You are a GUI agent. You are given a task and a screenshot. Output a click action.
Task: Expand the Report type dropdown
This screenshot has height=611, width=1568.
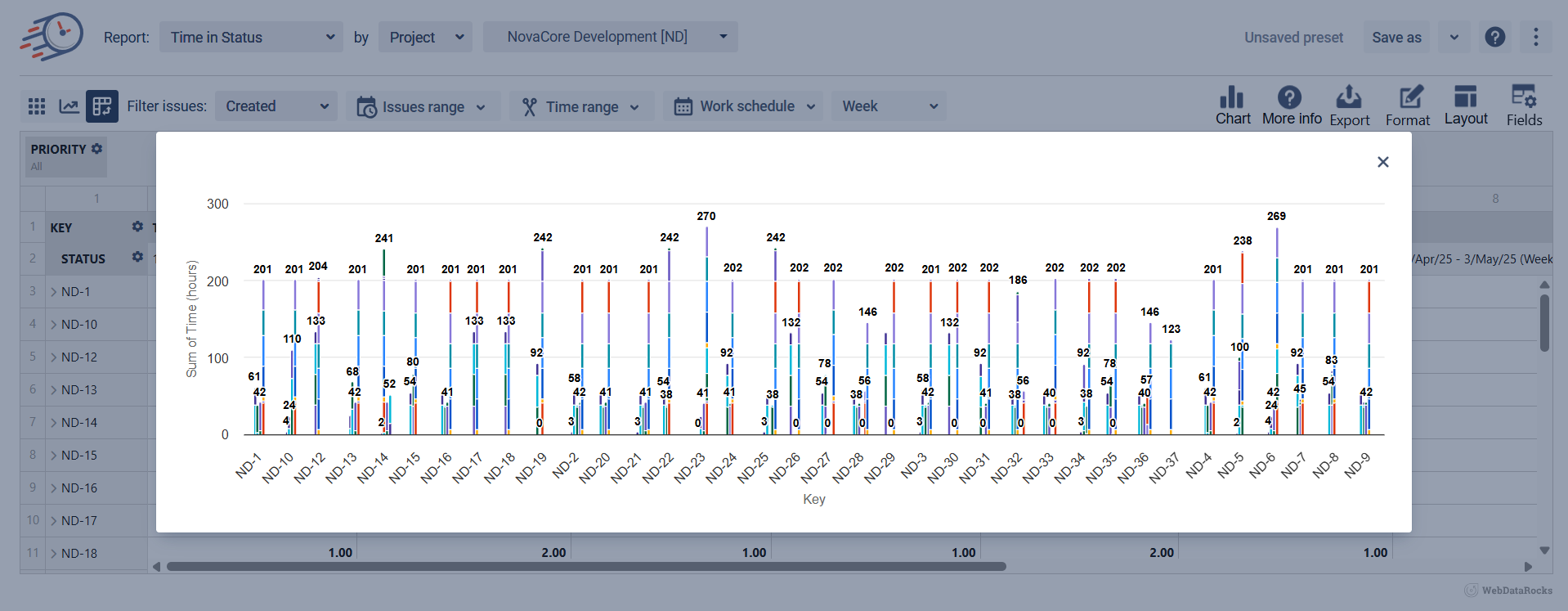coord(251,37)
